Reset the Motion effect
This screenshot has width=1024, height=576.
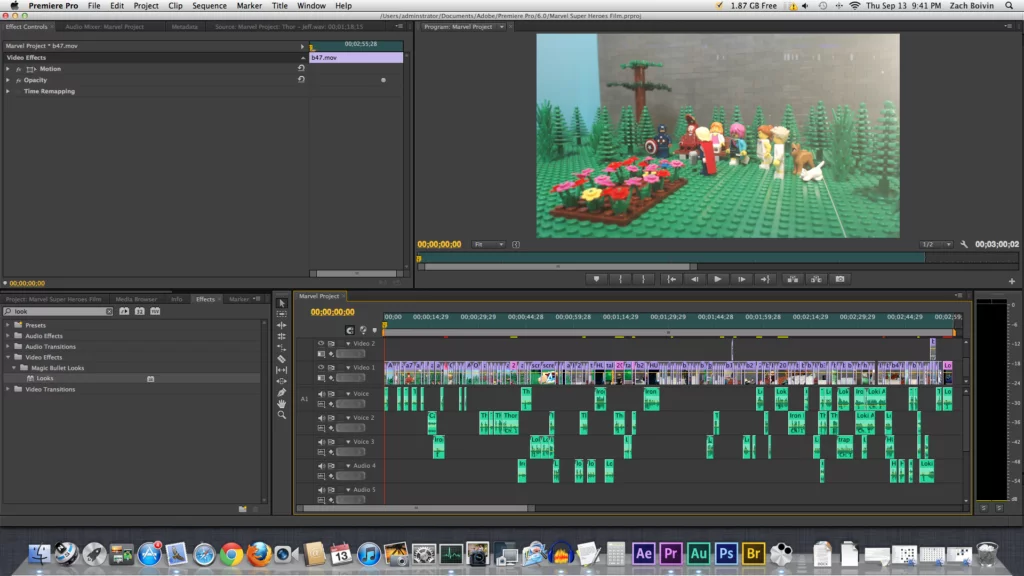(x=301, y=68)
